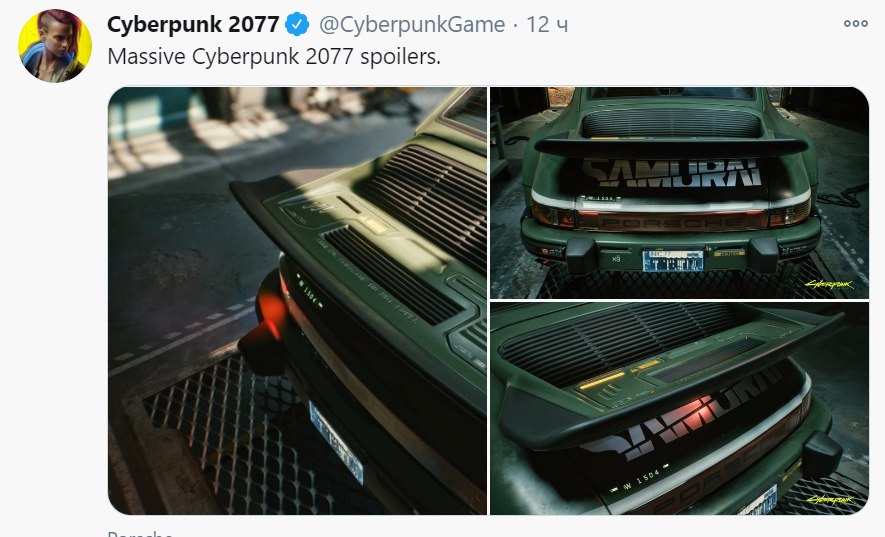The width and height of the screenshot is (885, 537).
Task: Click the SAMURAI lettering in top-right photo
Action: click(671, 173)
